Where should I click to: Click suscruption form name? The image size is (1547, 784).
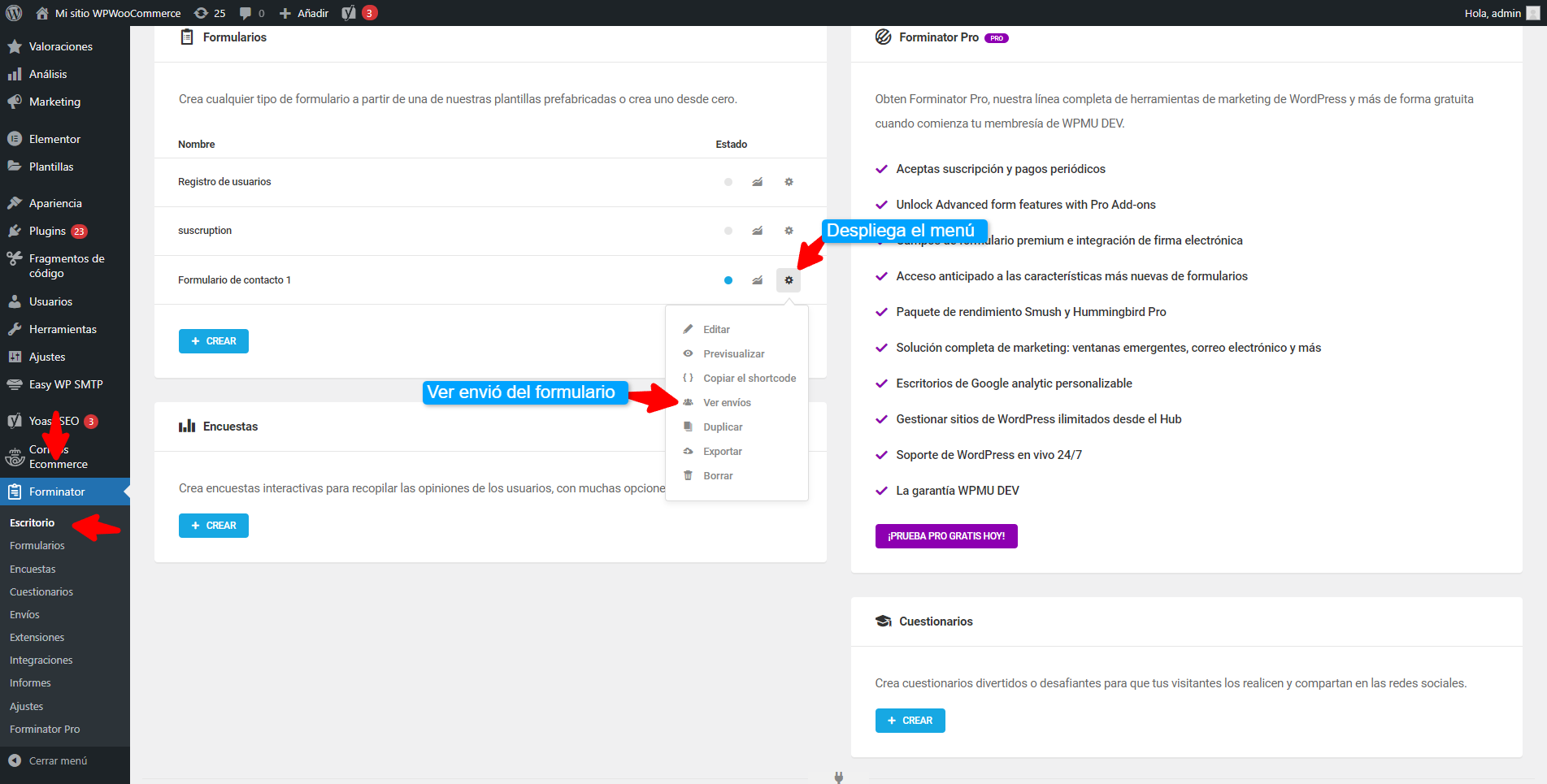point(205,231)
